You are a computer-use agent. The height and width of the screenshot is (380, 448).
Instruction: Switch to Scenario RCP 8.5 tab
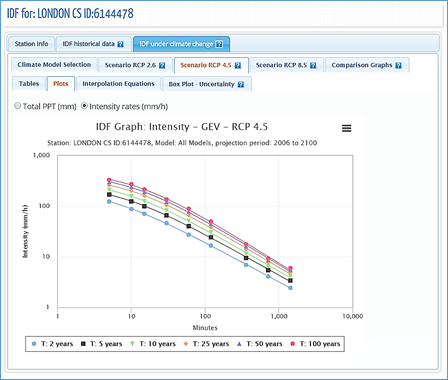point(286,65)
